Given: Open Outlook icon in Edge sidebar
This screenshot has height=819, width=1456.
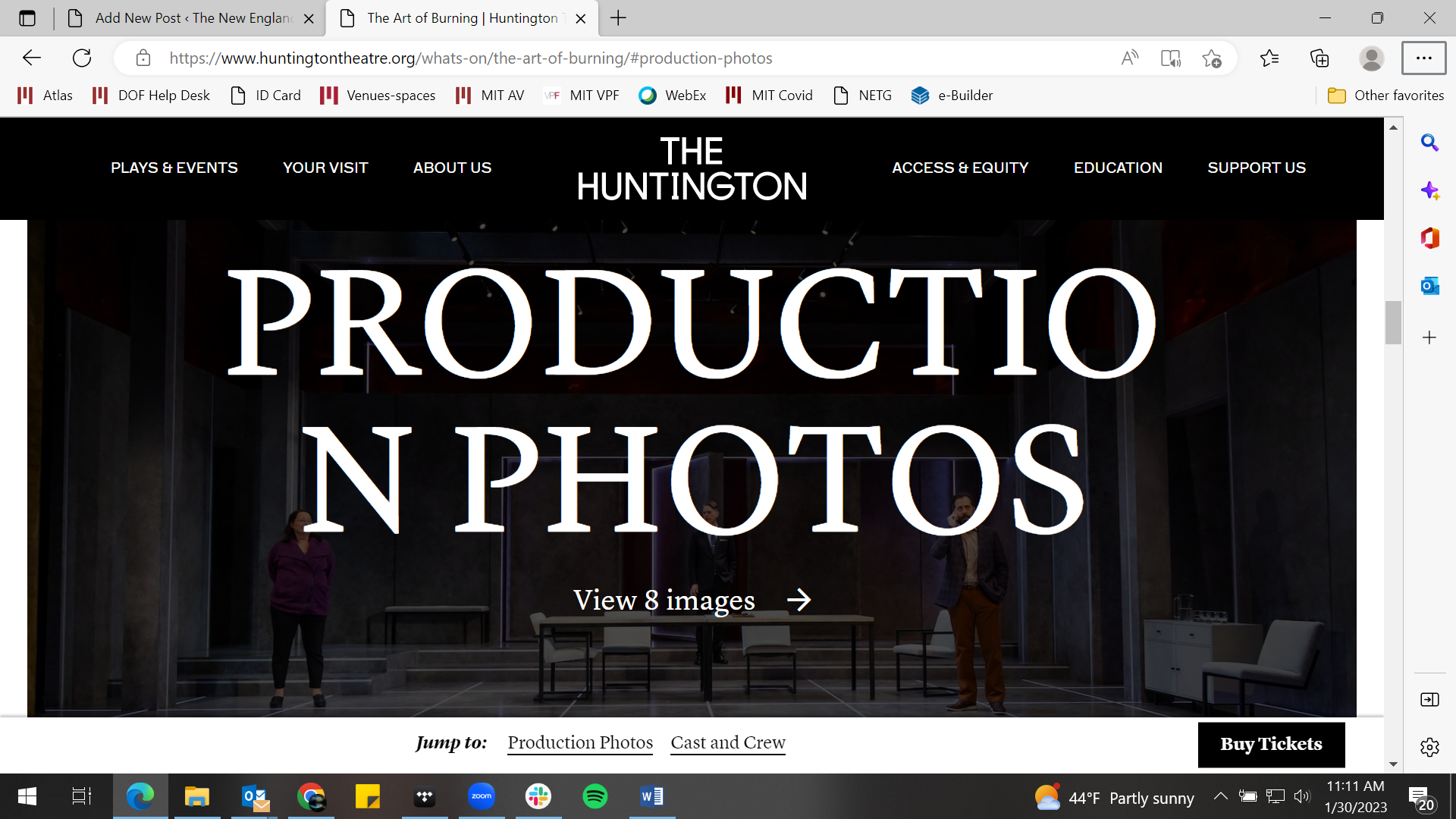Looking at the screenshot, I should (1429, 286).
